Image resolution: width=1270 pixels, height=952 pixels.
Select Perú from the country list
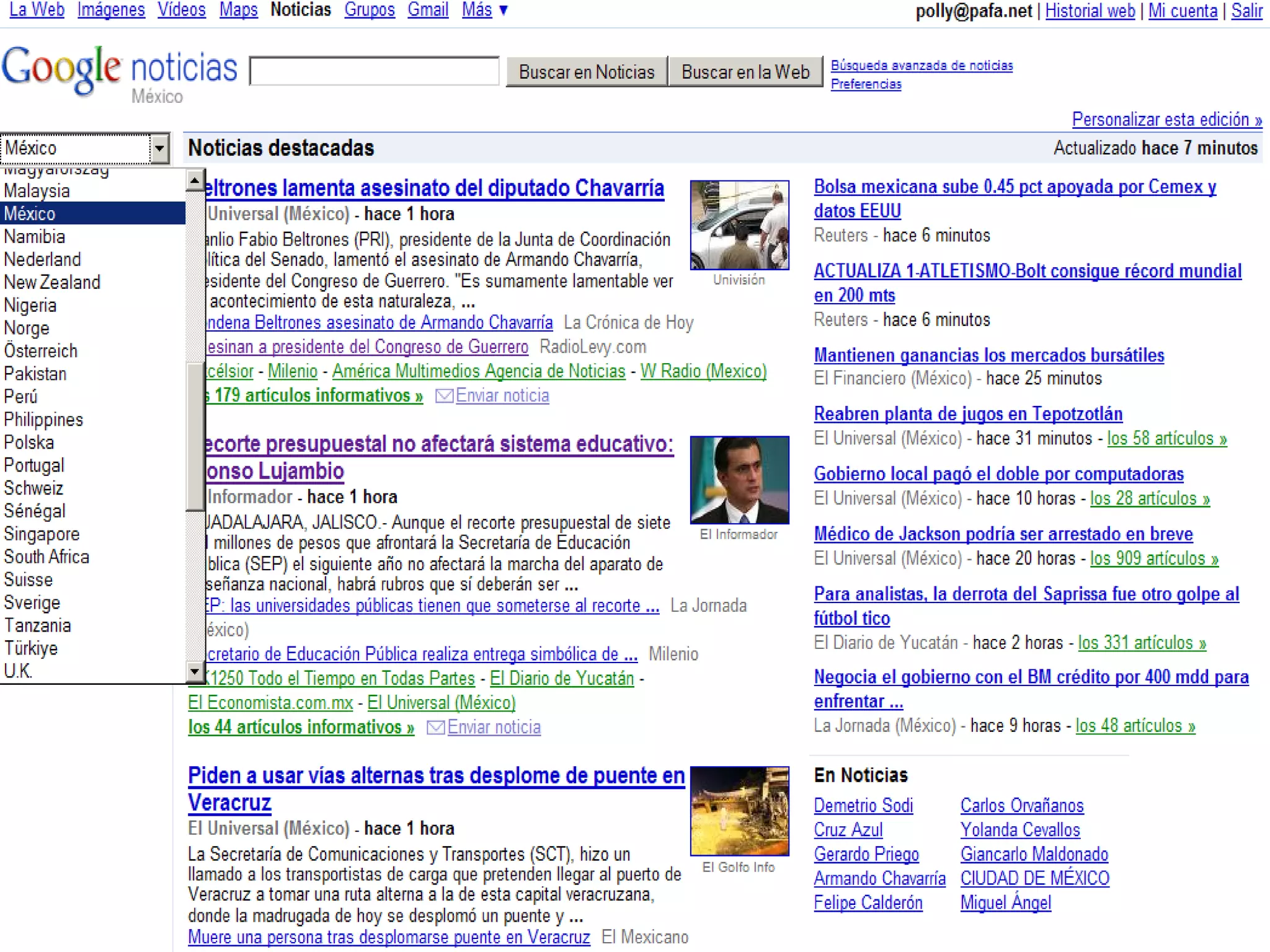pos(21,397)
